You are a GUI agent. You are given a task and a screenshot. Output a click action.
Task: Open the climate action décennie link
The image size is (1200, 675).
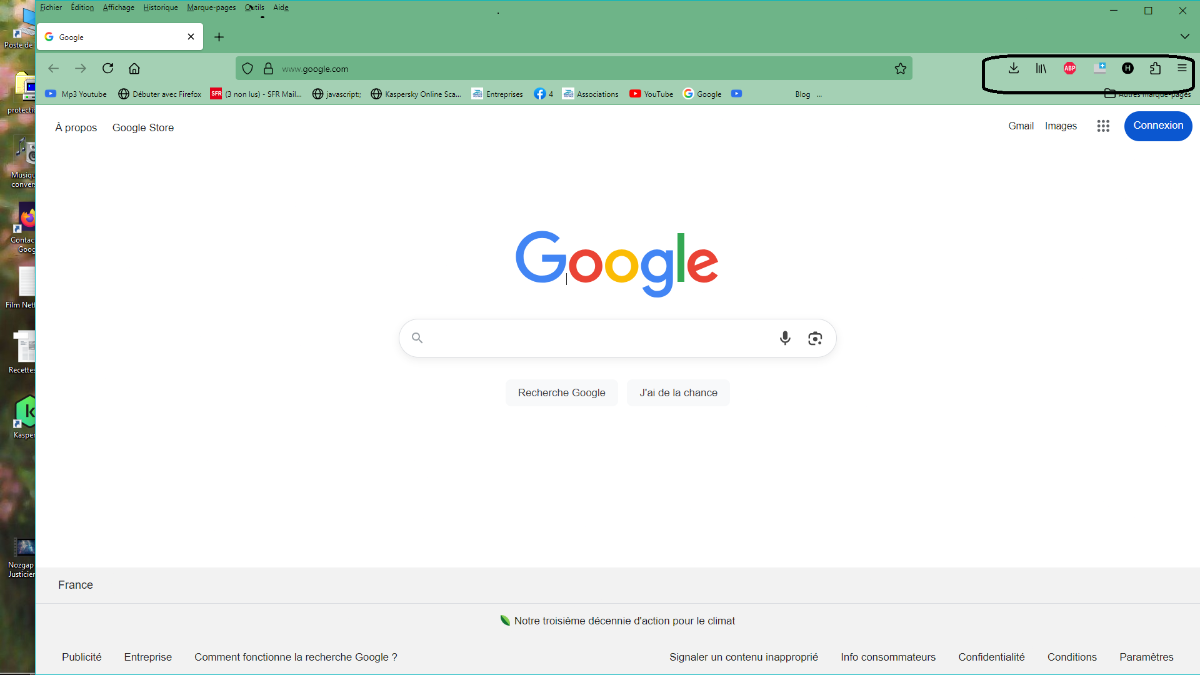(624, 621)
